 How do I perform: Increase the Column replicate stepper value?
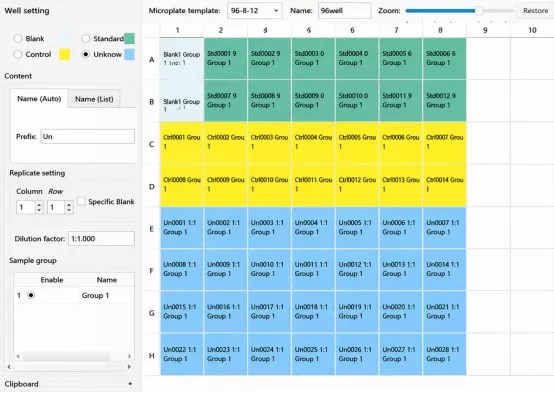[39, 205]
